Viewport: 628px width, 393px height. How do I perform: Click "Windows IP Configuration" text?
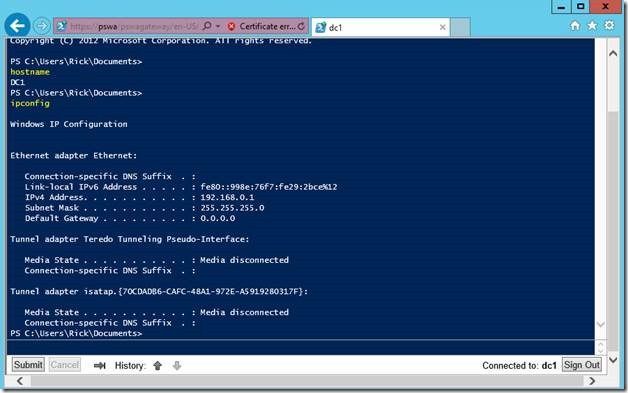point(69,124)
